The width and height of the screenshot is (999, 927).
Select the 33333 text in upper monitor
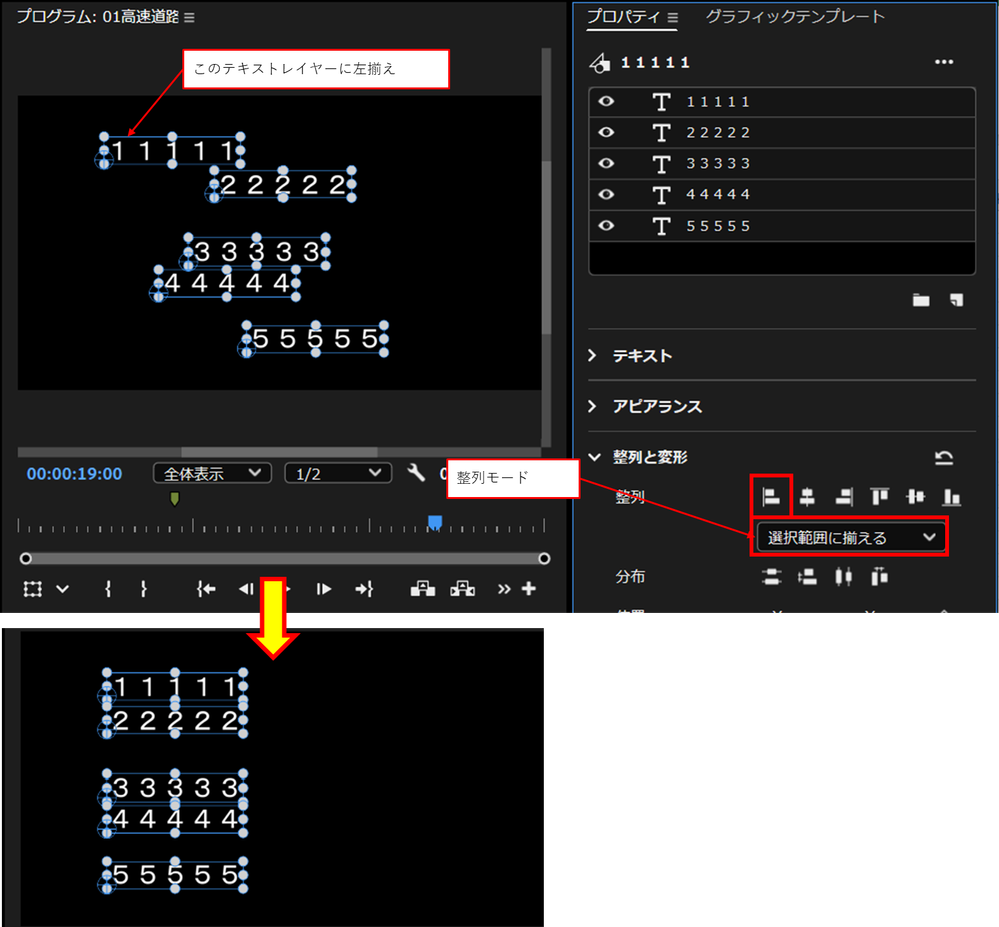(x=257, y=252)
